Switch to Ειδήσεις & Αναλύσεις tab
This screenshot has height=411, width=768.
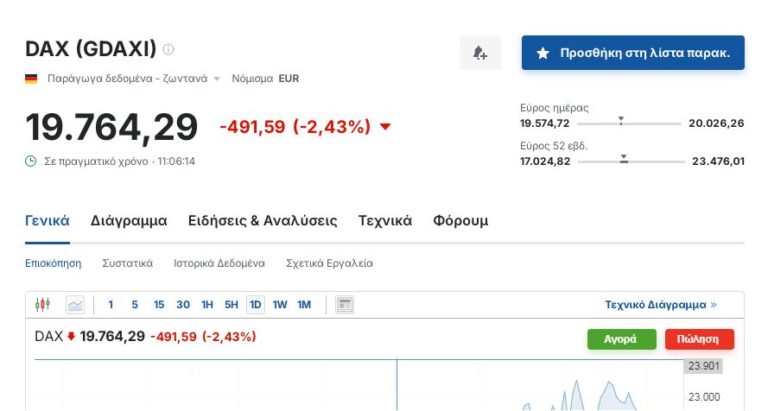coord(262,221)
